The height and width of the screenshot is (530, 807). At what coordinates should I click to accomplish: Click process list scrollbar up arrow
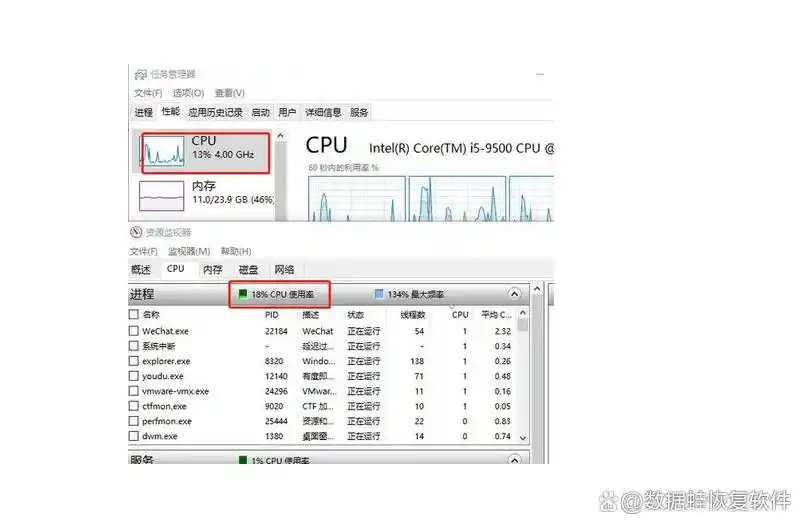tap(523, 313)
